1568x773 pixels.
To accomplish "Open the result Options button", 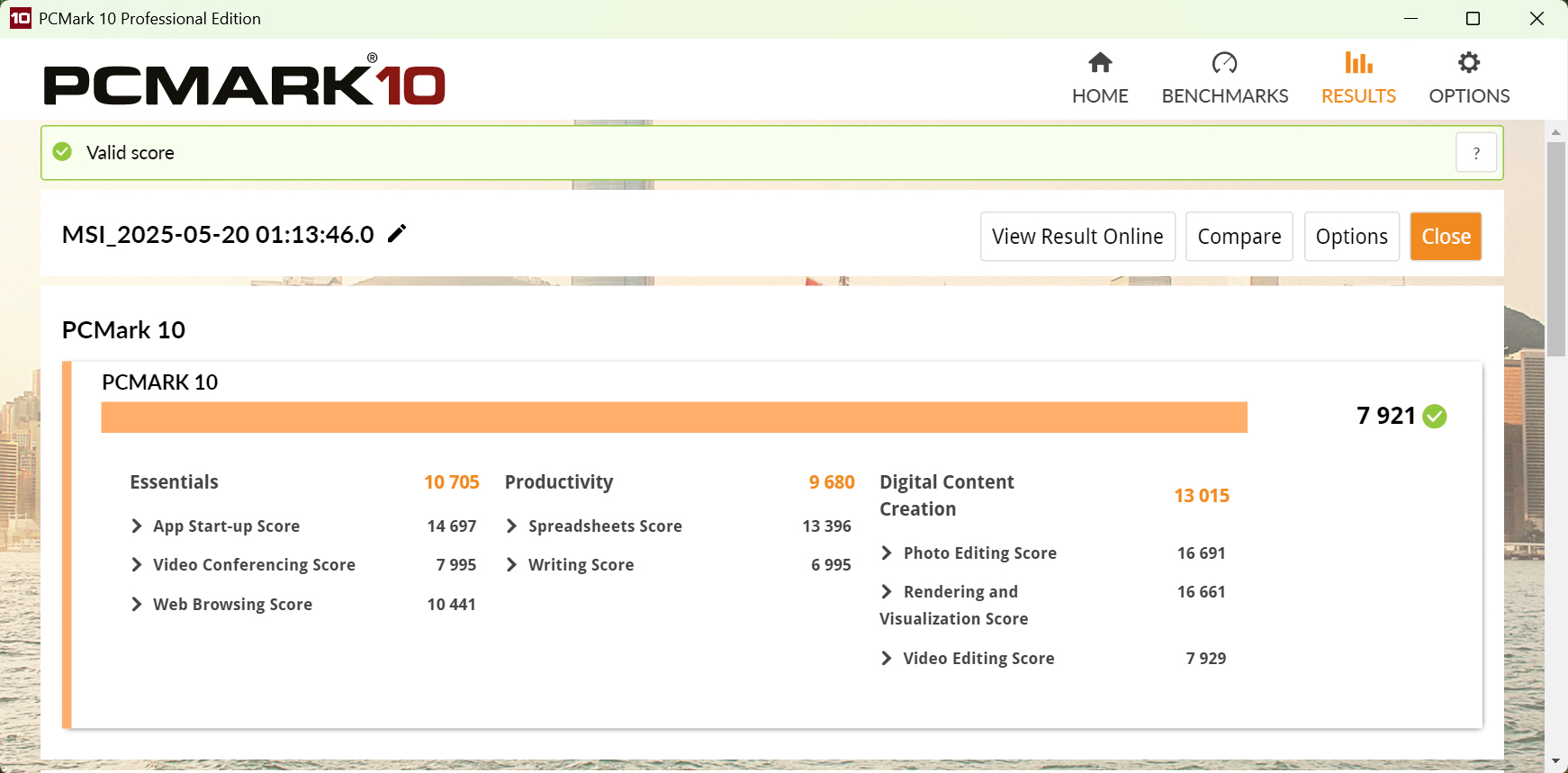I will (1352, 237).
